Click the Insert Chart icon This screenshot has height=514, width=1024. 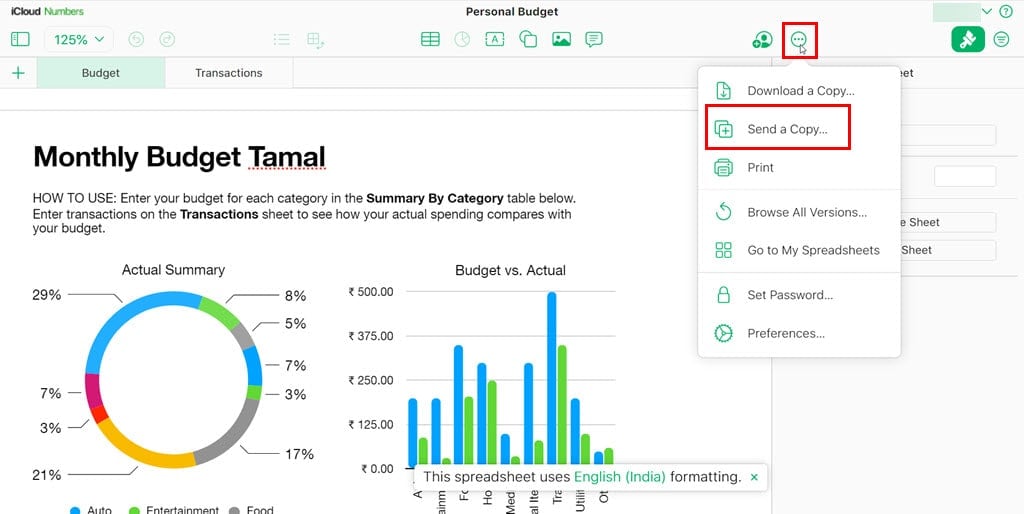tap(462, 40)
